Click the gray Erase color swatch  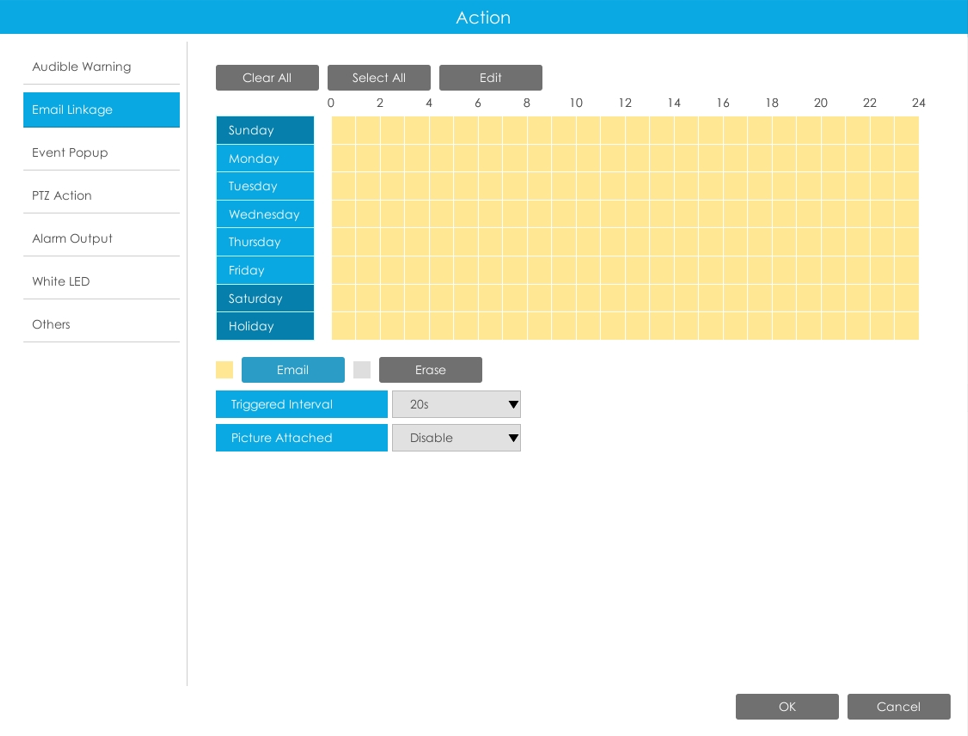[x=362, y=370]
